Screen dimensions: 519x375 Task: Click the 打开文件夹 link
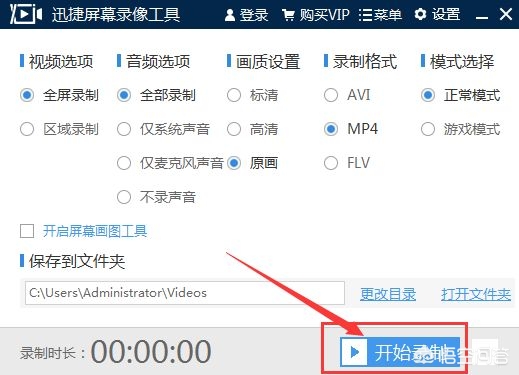[x=476, y=294]
